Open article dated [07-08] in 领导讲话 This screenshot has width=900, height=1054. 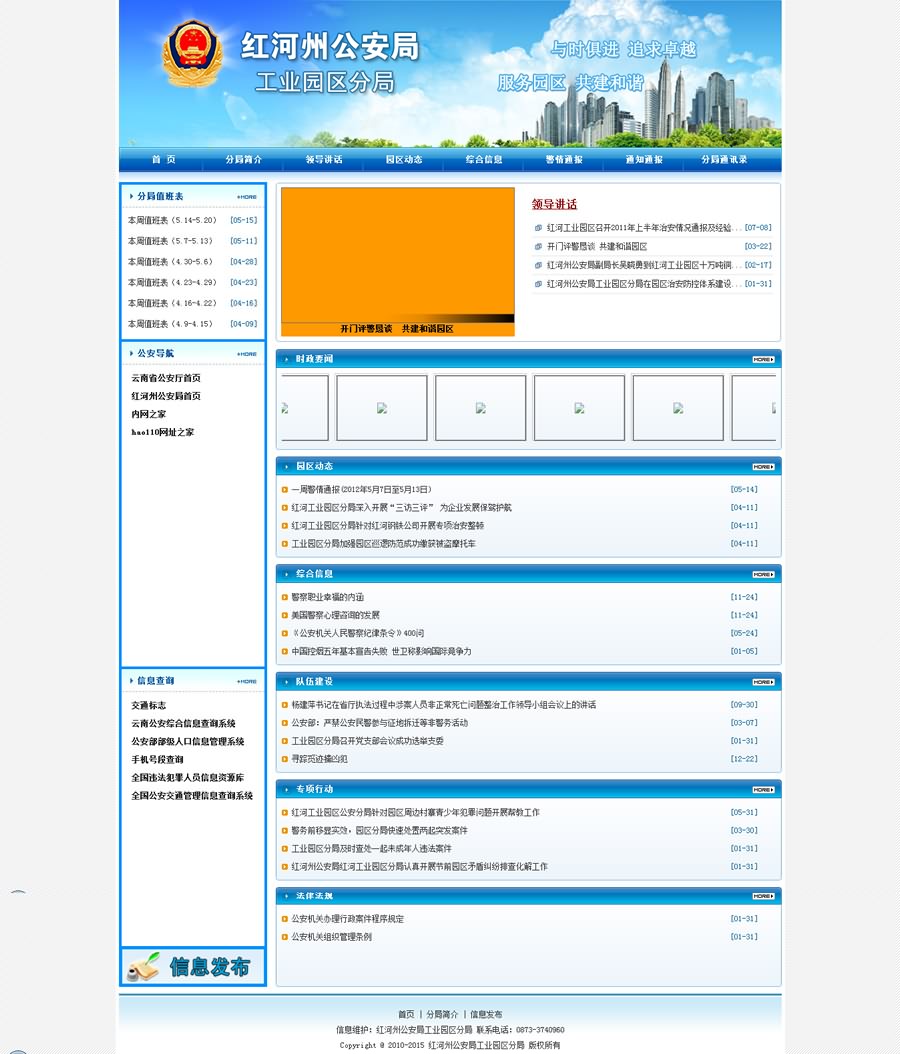(644, 228)
